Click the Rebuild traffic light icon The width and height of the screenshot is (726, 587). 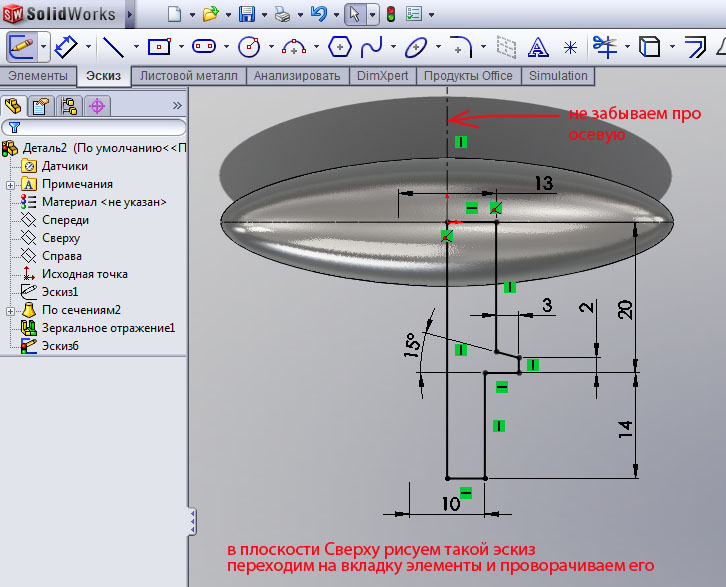click(390, 14)
